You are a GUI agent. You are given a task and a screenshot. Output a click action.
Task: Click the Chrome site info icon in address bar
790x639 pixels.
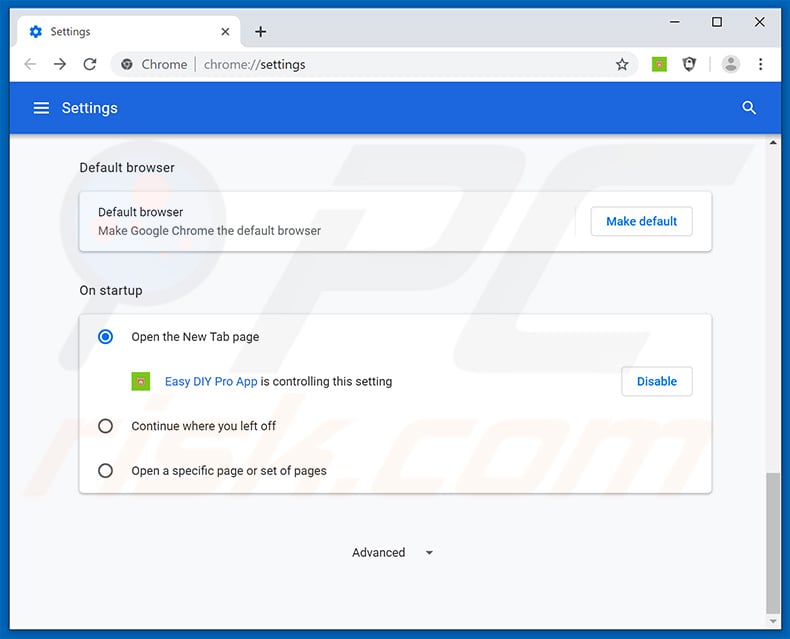pos(127,65)
